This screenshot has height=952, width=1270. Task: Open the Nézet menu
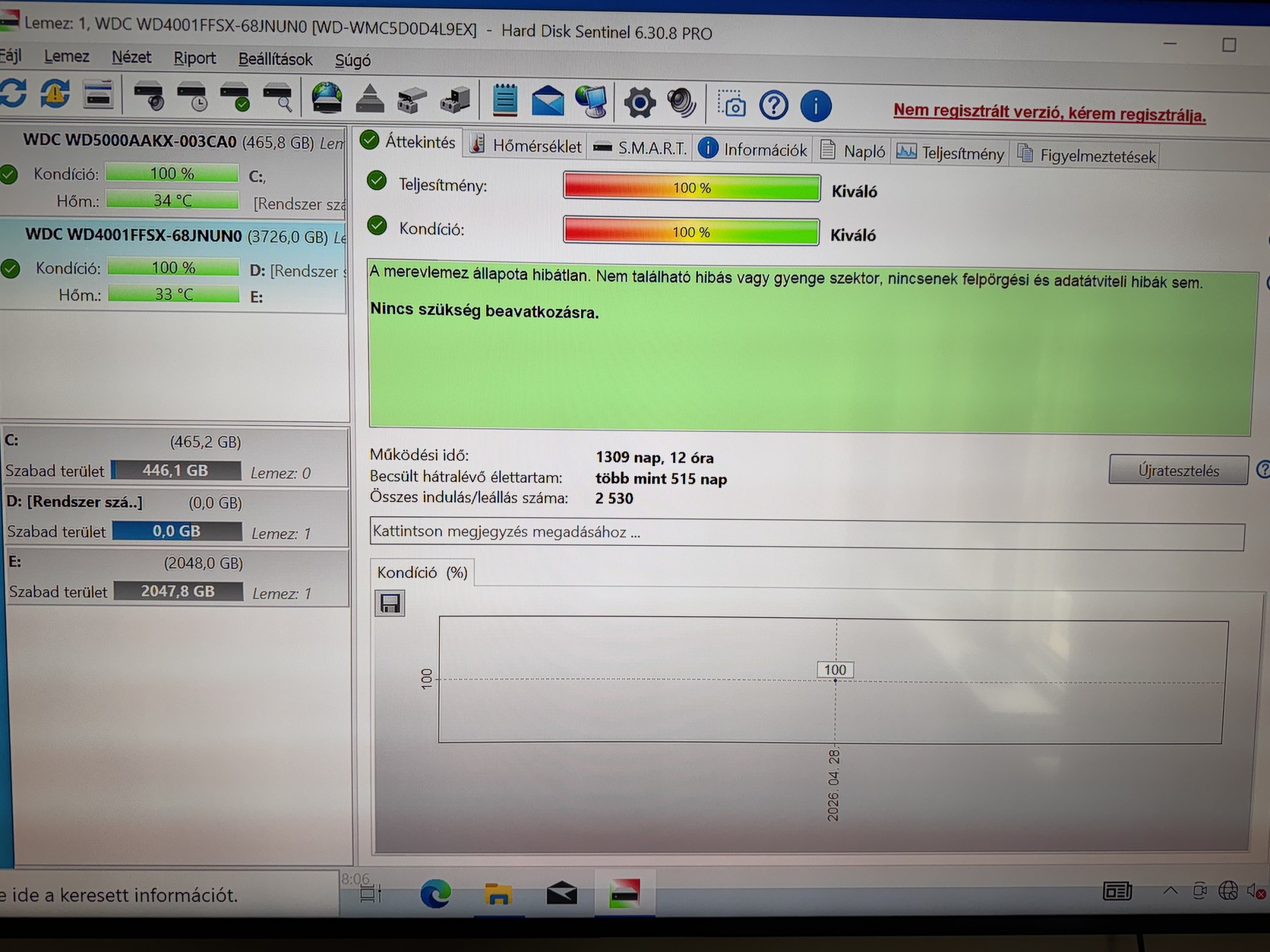coord(131,57)
